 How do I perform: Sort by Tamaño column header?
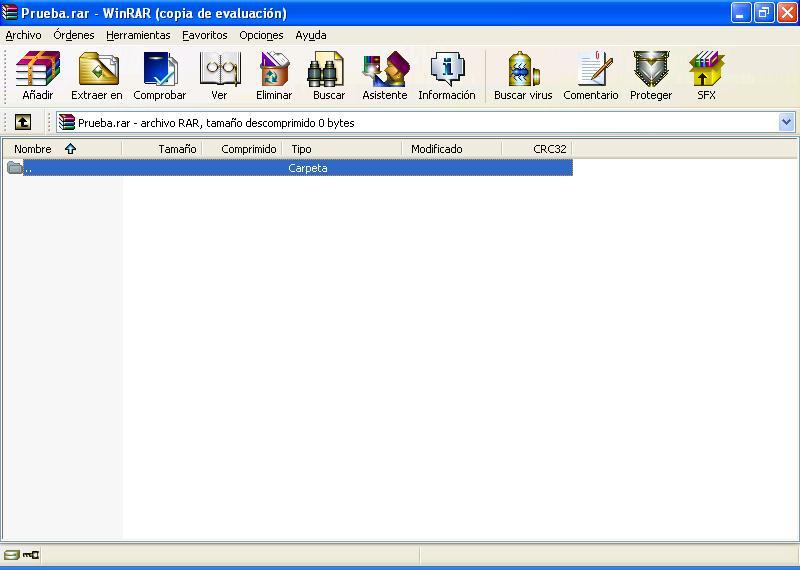tap(162, 149)
